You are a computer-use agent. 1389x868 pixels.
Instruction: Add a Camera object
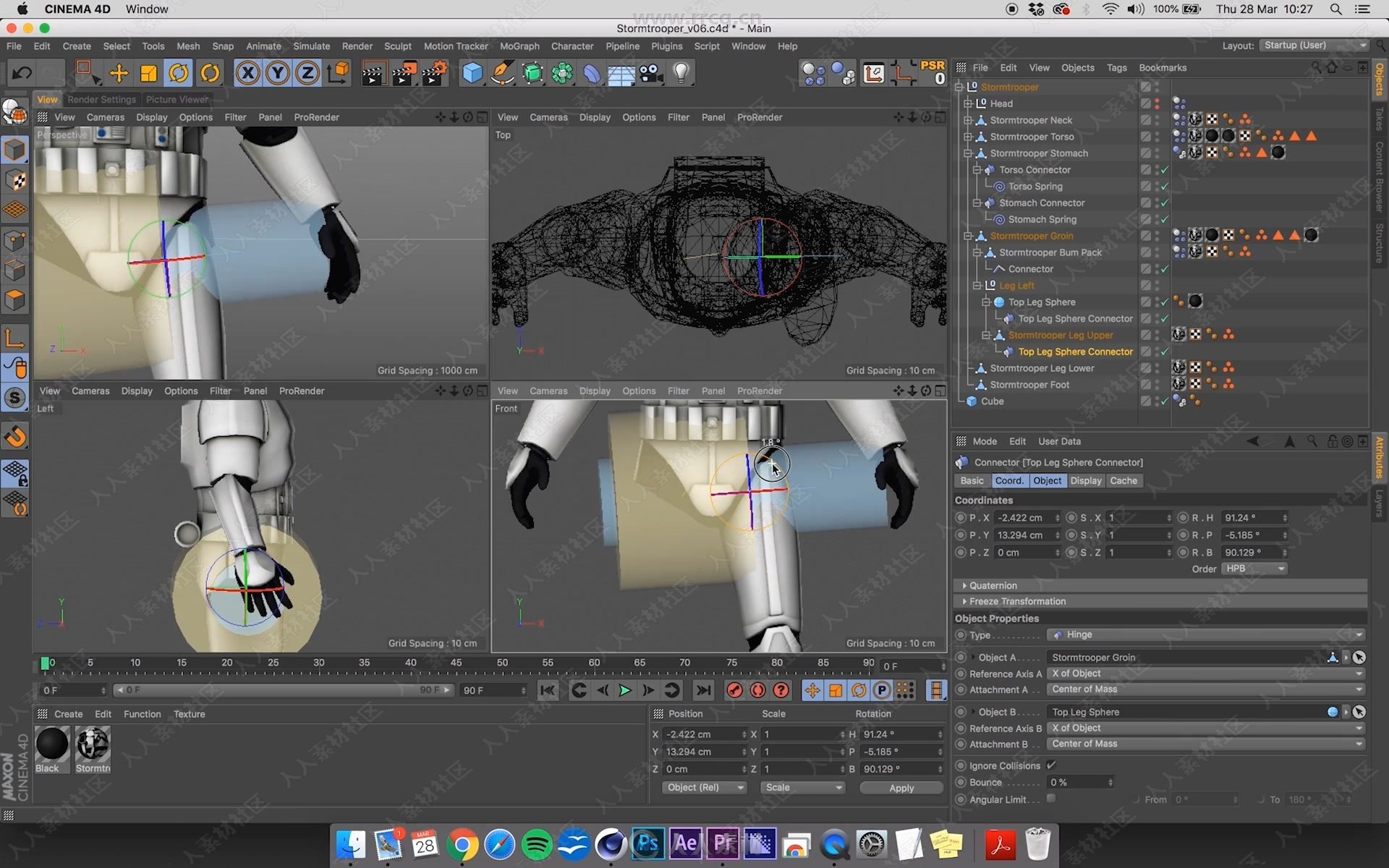point(651,72)
